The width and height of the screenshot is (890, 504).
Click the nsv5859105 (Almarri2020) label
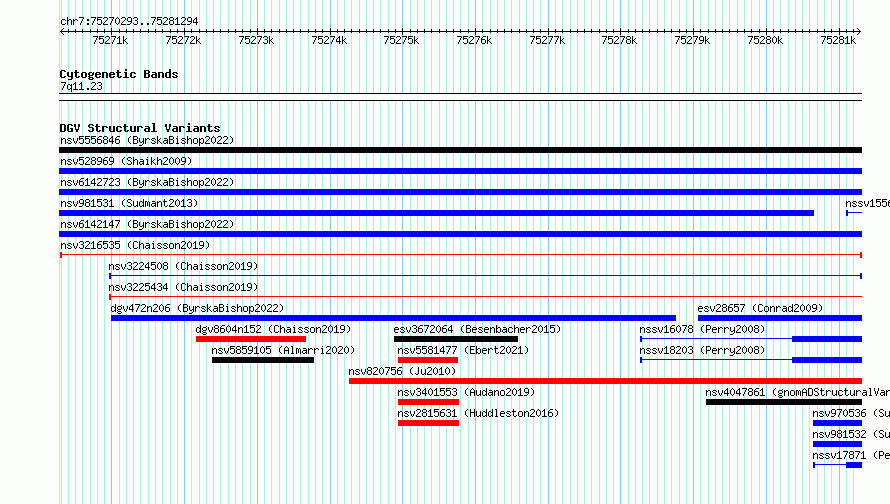283,350
